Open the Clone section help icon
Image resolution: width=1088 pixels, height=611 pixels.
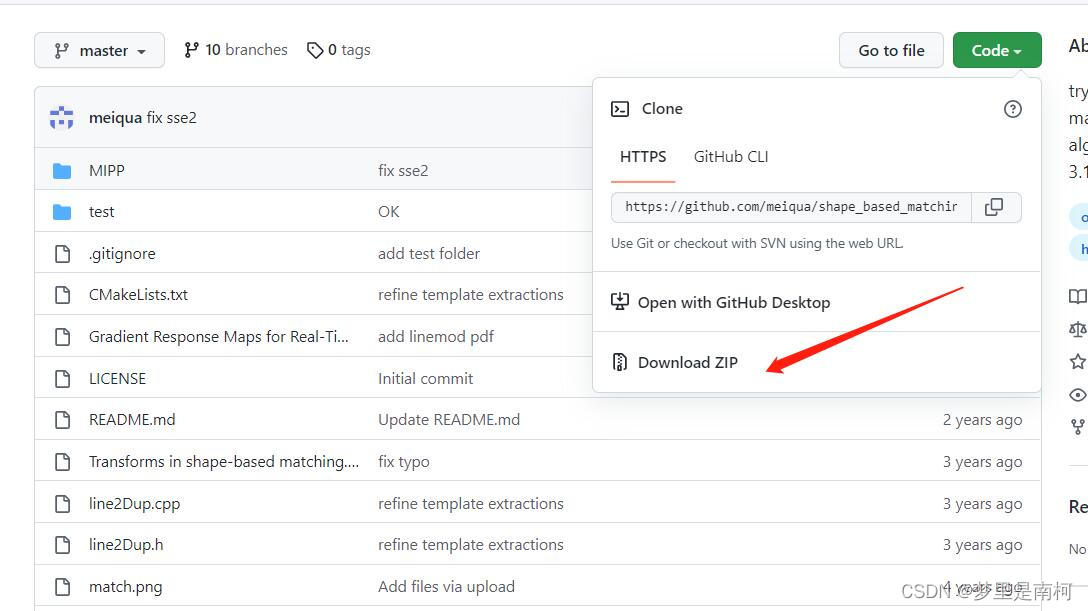1013,109
